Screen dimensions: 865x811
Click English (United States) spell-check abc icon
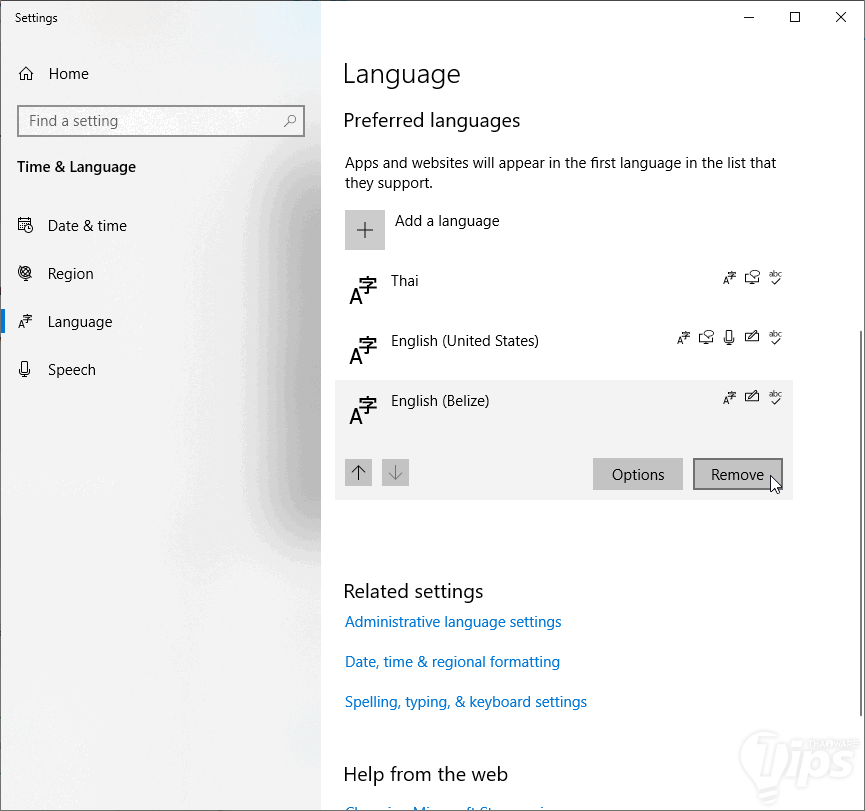pyautogui.click(x=776, y=337)
